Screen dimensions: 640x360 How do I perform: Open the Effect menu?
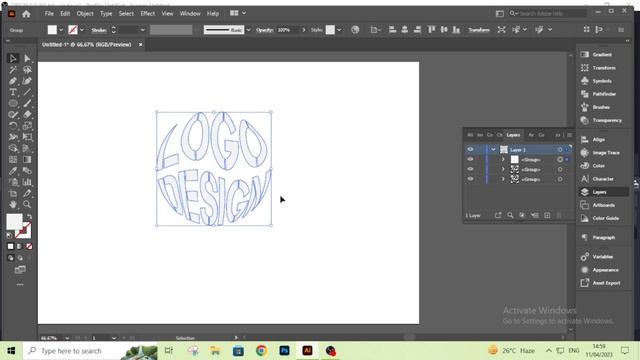(x=147, y=13)
